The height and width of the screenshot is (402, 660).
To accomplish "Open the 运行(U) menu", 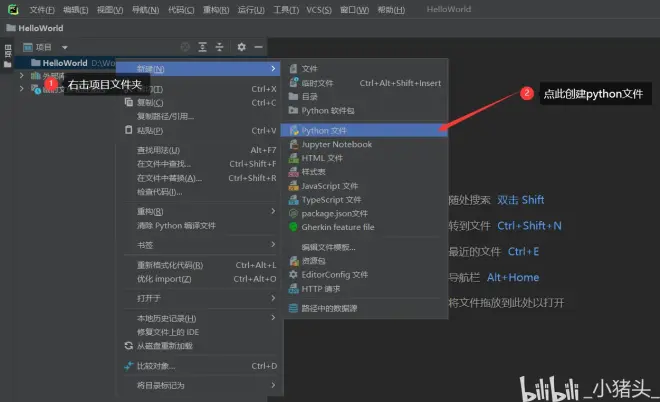I will coord(251,9).
